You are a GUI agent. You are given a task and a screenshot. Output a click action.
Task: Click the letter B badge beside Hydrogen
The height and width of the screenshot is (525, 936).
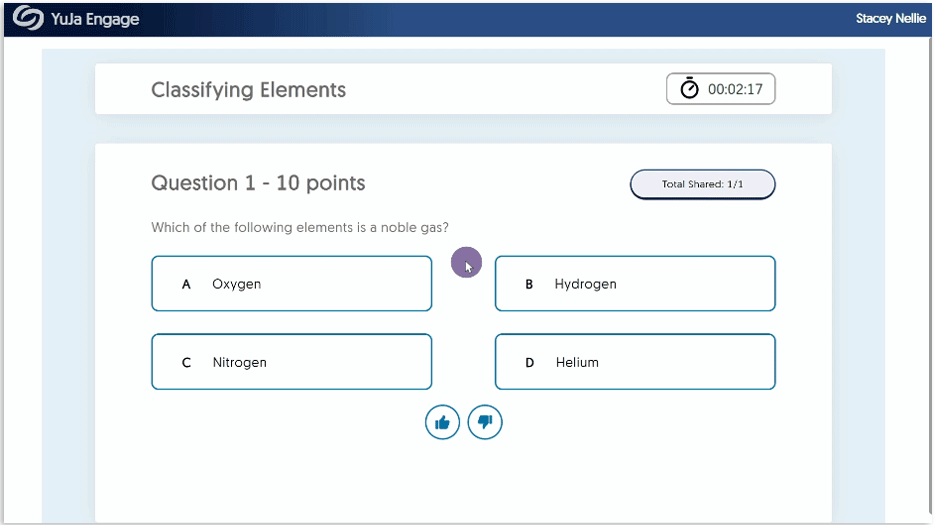pos(529,284)
